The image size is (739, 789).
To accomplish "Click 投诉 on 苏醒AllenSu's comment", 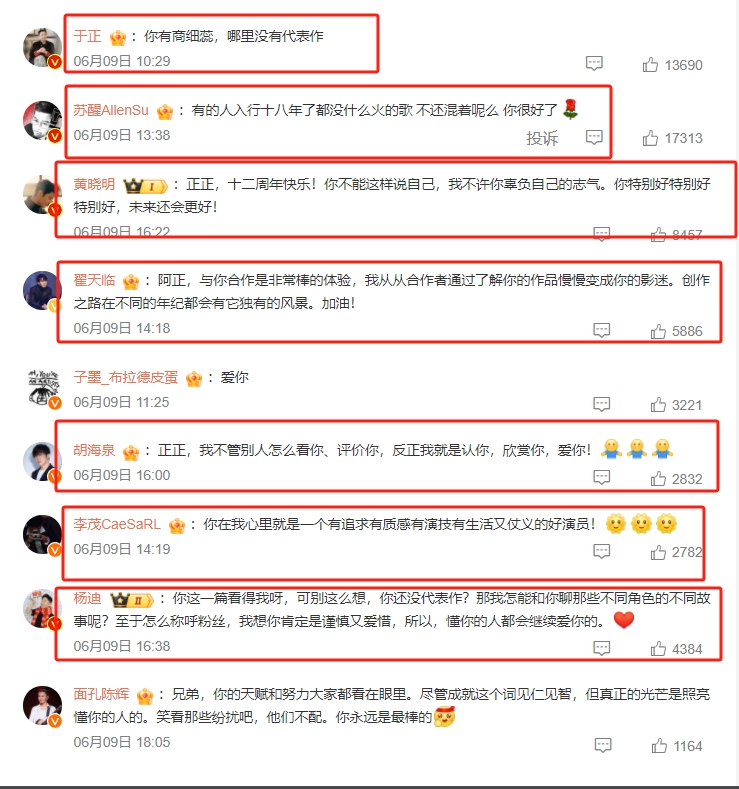I will [542, 138].
